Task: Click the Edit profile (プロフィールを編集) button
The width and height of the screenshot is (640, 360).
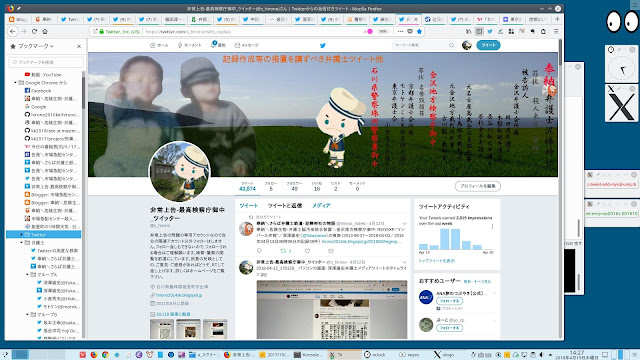Action: 478,186
